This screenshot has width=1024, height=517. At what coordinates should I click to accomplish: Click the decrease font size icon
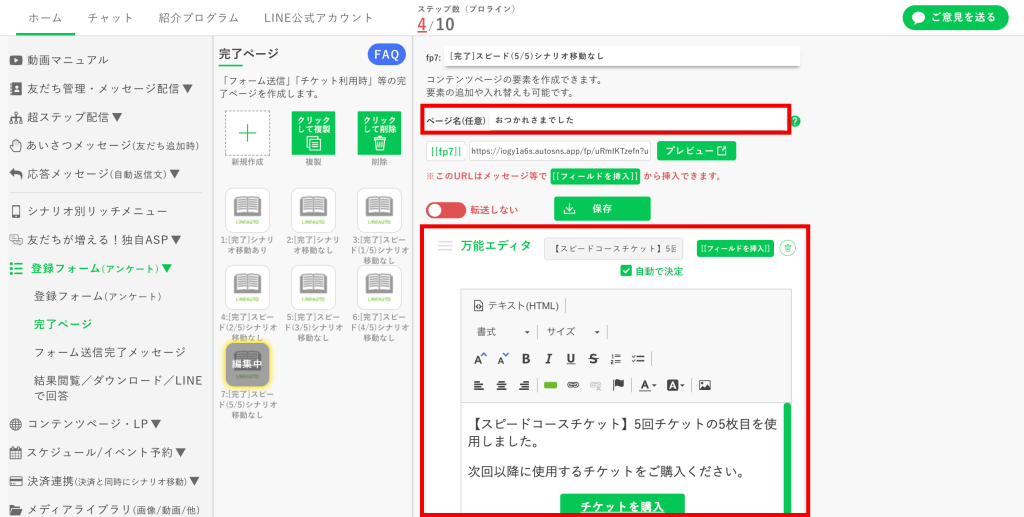503,358
